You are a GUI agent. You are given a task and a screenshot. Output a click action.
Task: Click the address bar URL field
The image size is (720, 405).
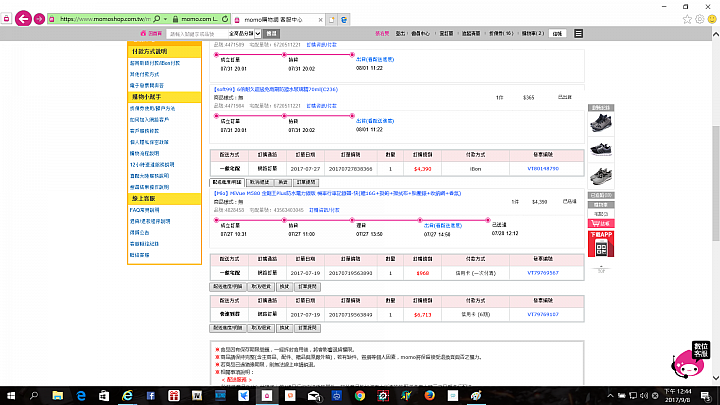[105, 19]
